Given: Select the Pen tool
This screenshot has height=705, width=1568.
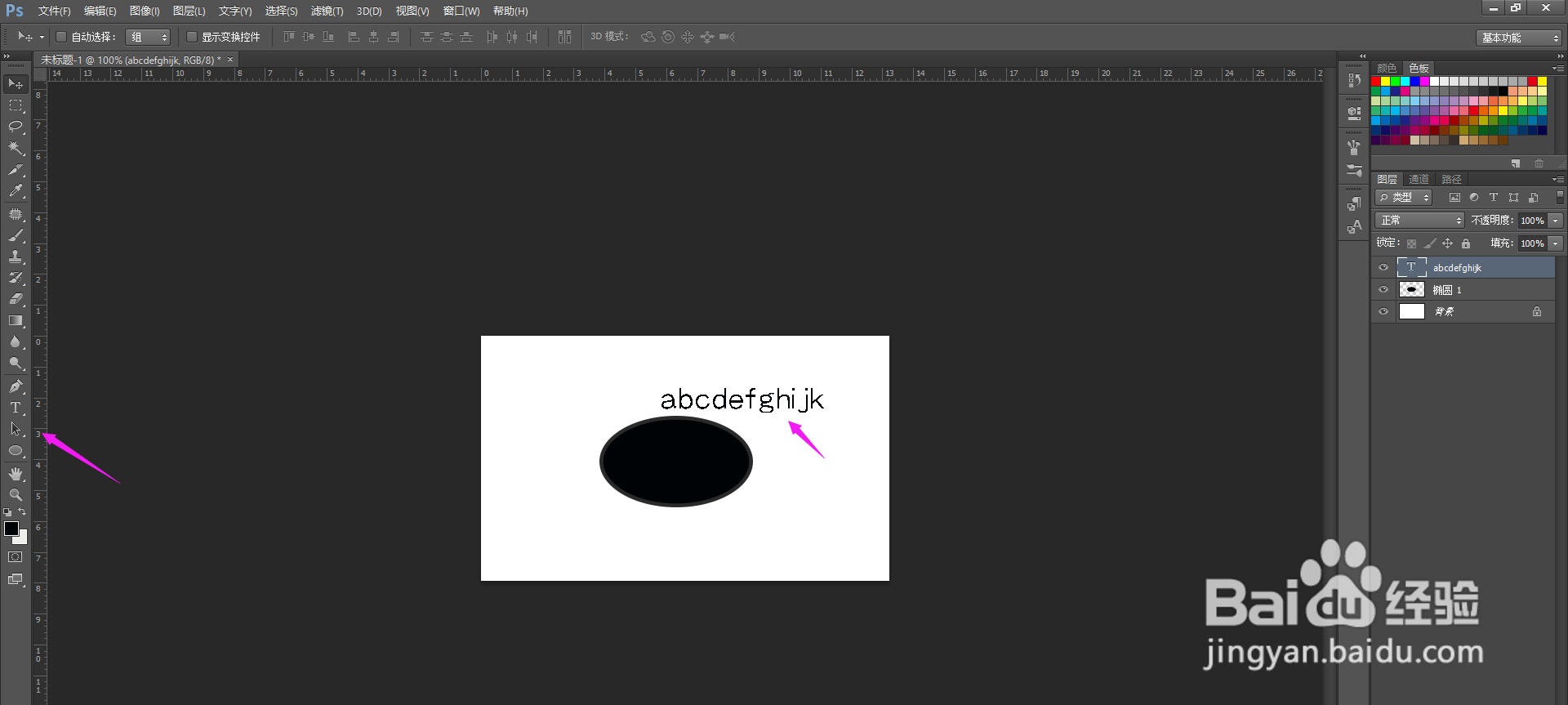Looking at the screenshot, I should pos(16,386).
